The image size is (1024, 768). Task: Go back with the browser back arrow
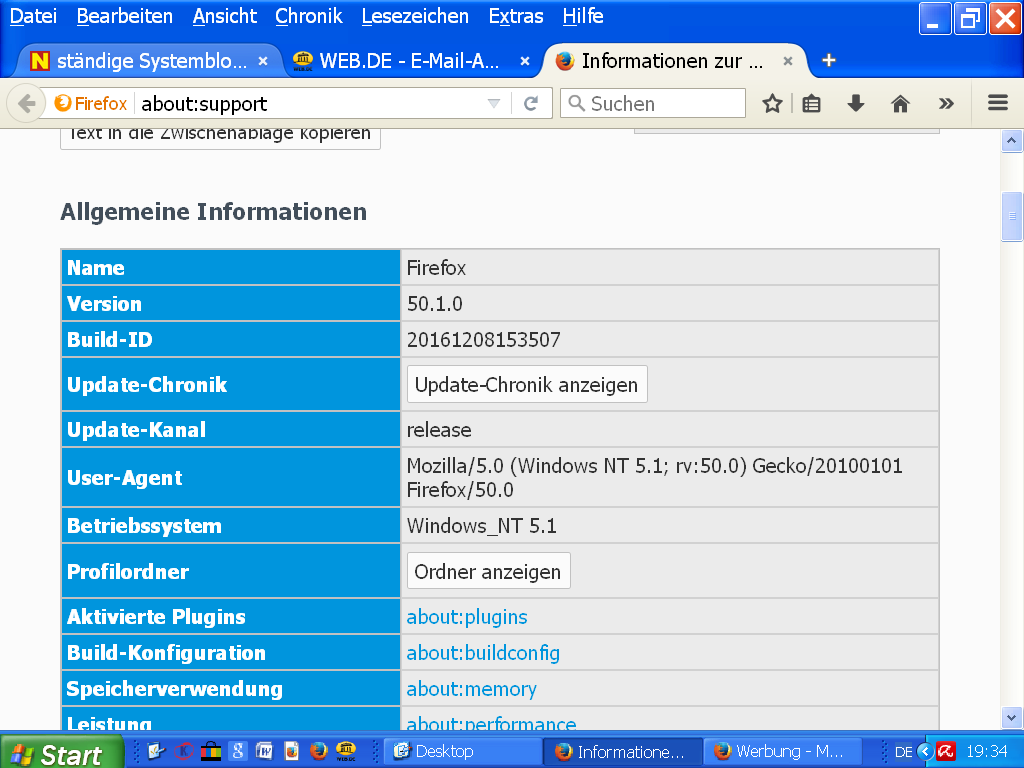[x=26, y=104]
